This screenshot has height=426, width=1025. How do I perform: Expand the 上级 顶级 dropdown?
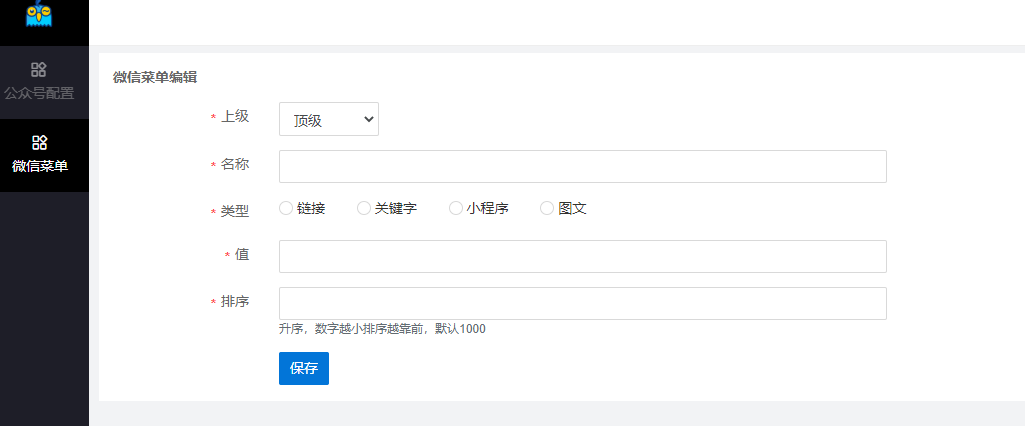tap(329, 120)
